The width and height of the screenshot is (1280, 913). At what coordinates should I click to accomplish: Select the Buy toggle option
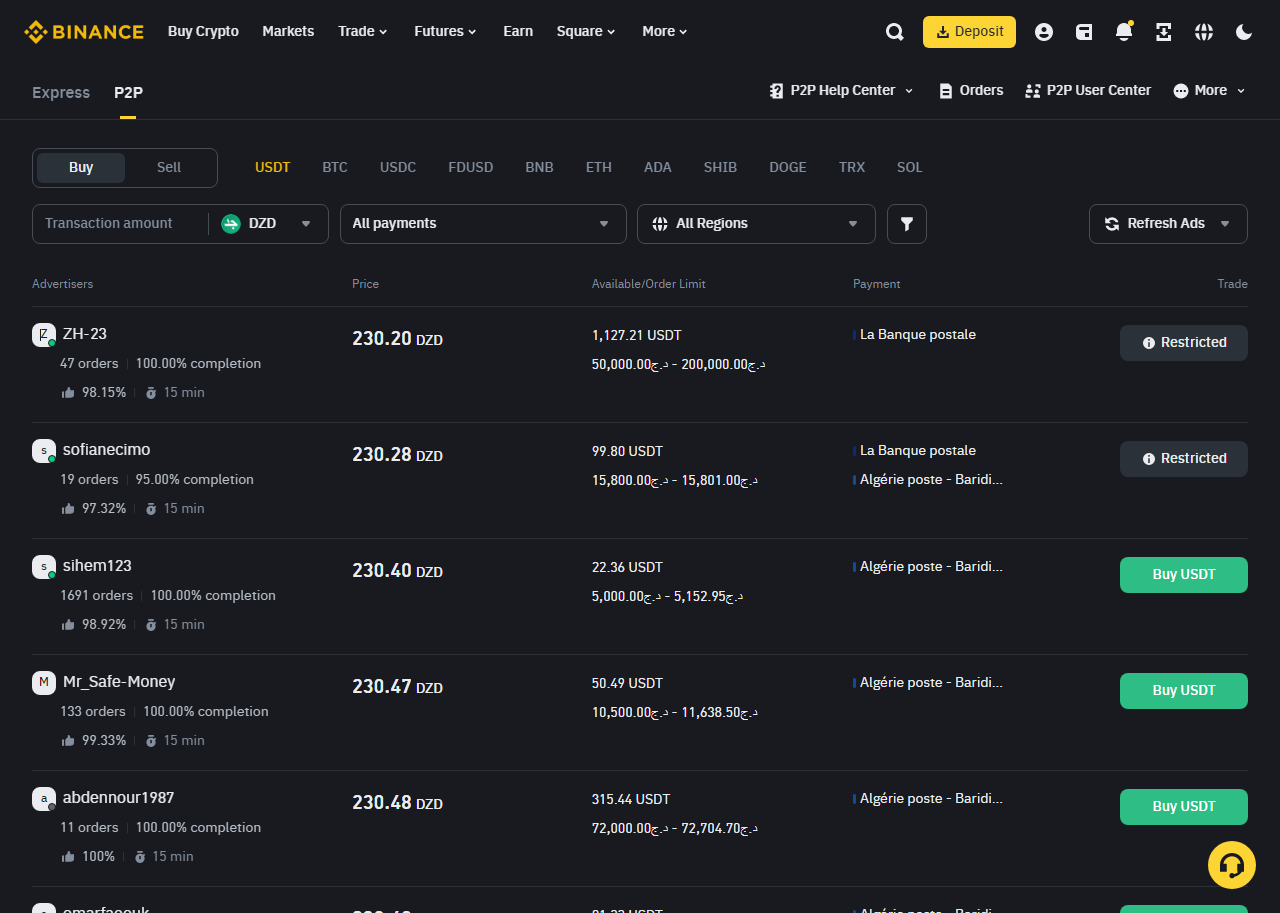[81, 168]
